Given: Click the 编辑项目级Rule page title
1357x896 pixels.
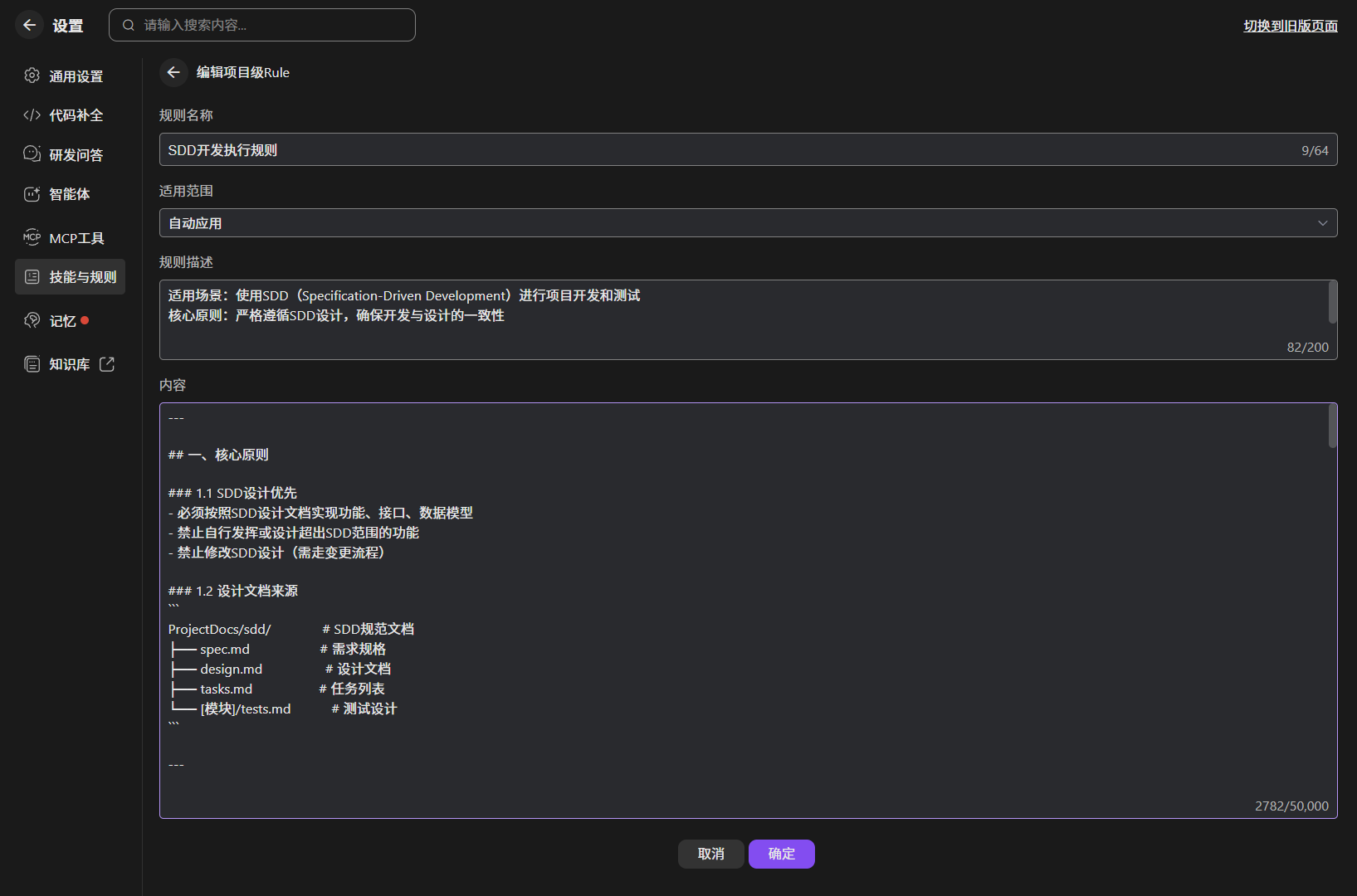Looking at the screenshot, I should click(243, 72).
